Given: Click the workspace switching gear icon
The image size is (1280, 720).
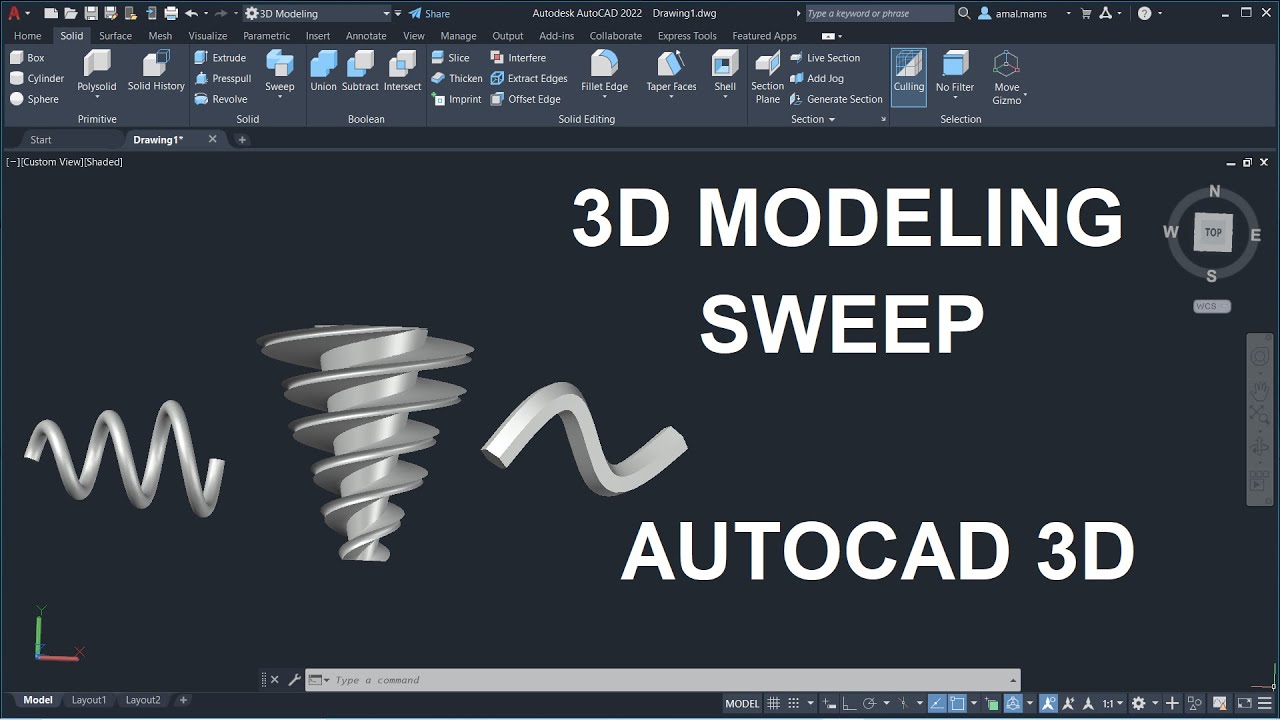Looking at the screenshot, I should 1139,703.
